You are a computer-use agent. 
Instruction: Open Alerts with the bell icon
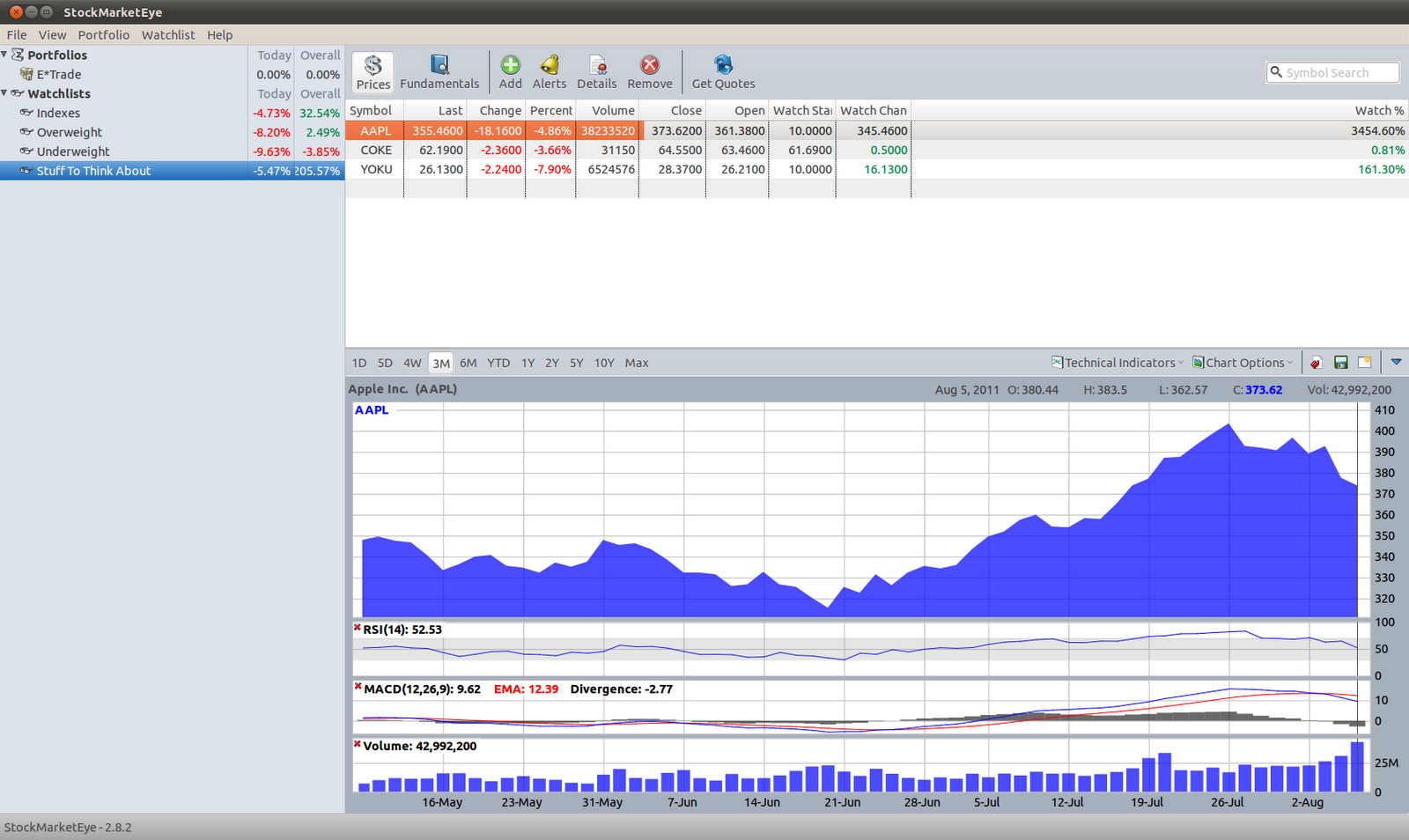coord(550,71)
